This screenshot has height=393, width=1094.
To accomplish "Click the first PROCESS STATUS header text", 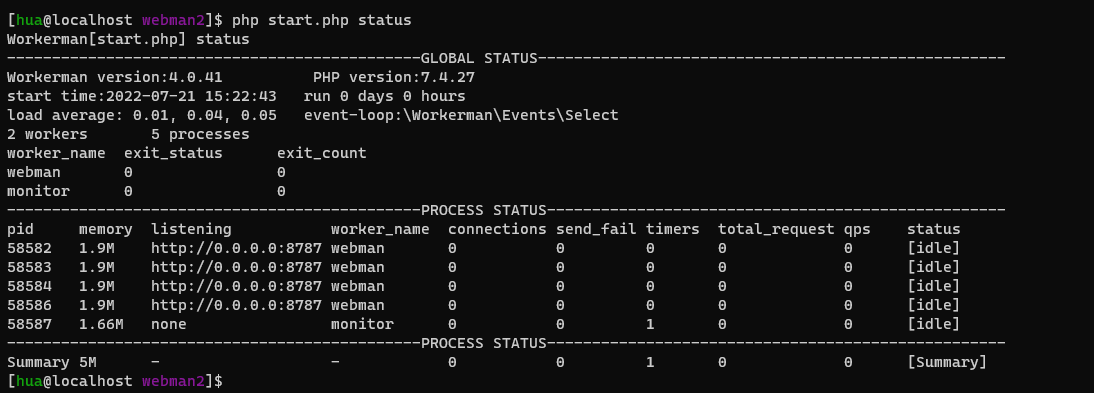I will pyautogui.click(x=484, y=210).
